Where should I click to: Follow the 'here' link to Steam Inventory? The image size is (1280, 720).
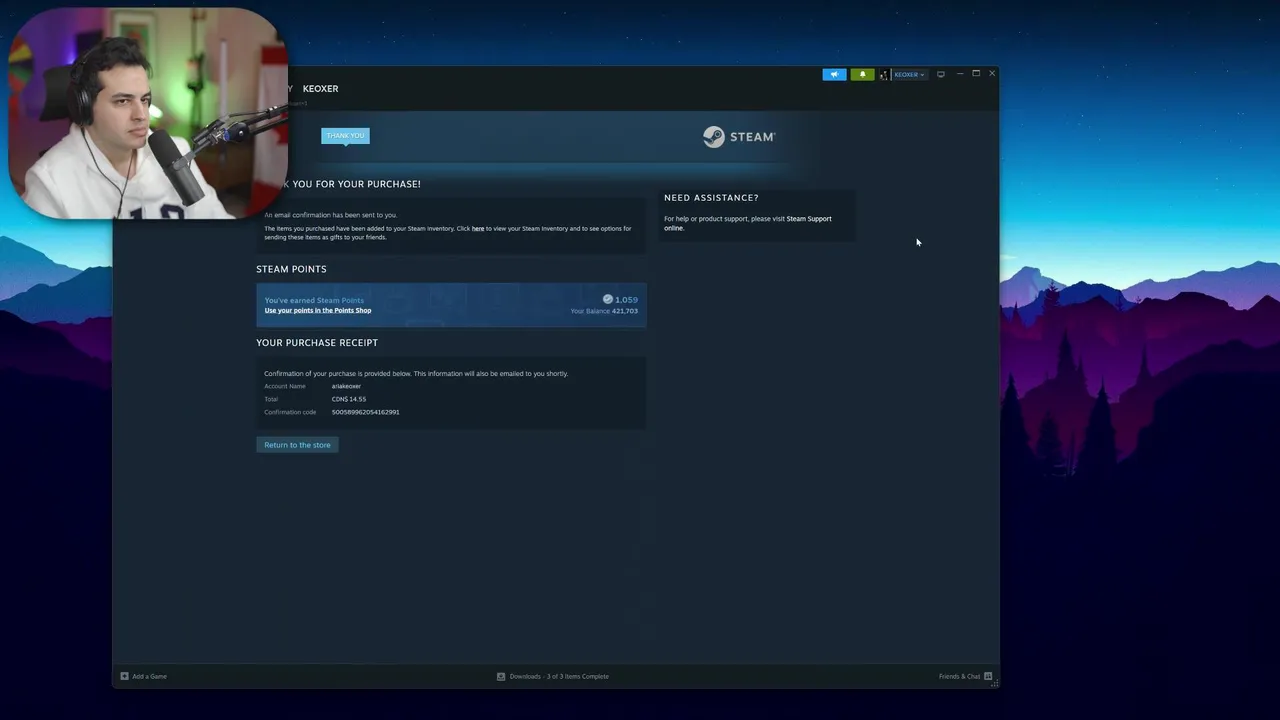click(x=478, y=228)
